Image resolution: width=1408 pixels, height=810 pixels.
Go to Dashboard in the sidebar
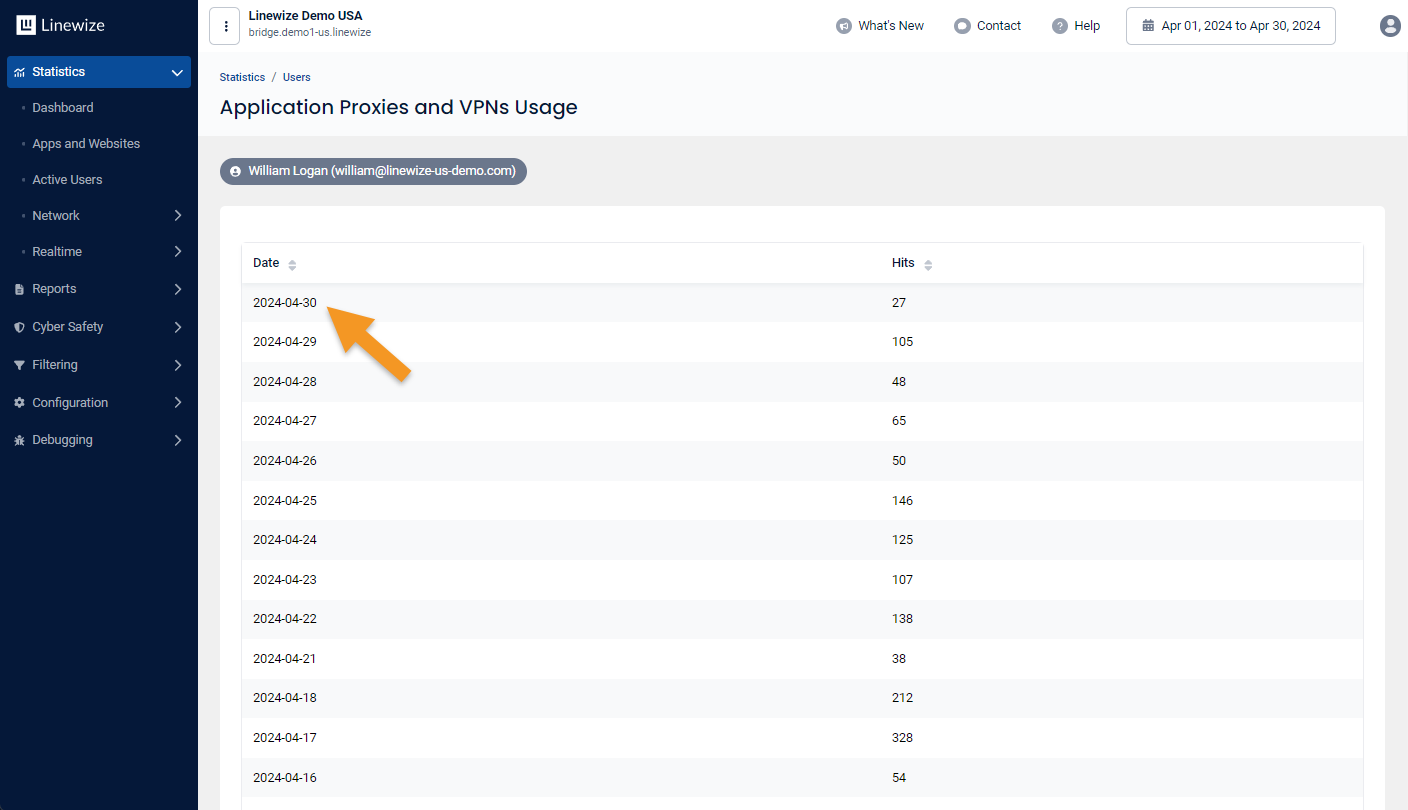click(62, 108)
